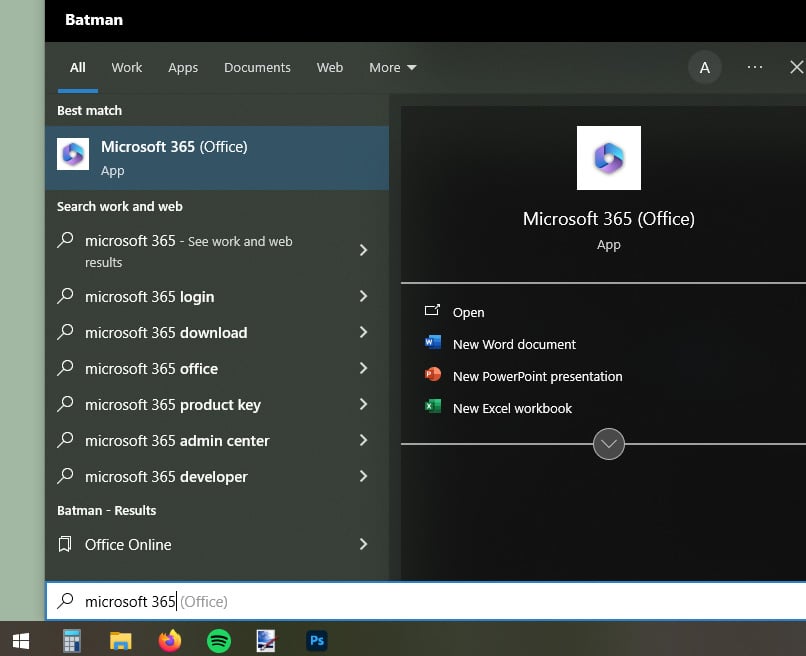
Task: Click the New Excel workbook icon
Action: point(432,407)
